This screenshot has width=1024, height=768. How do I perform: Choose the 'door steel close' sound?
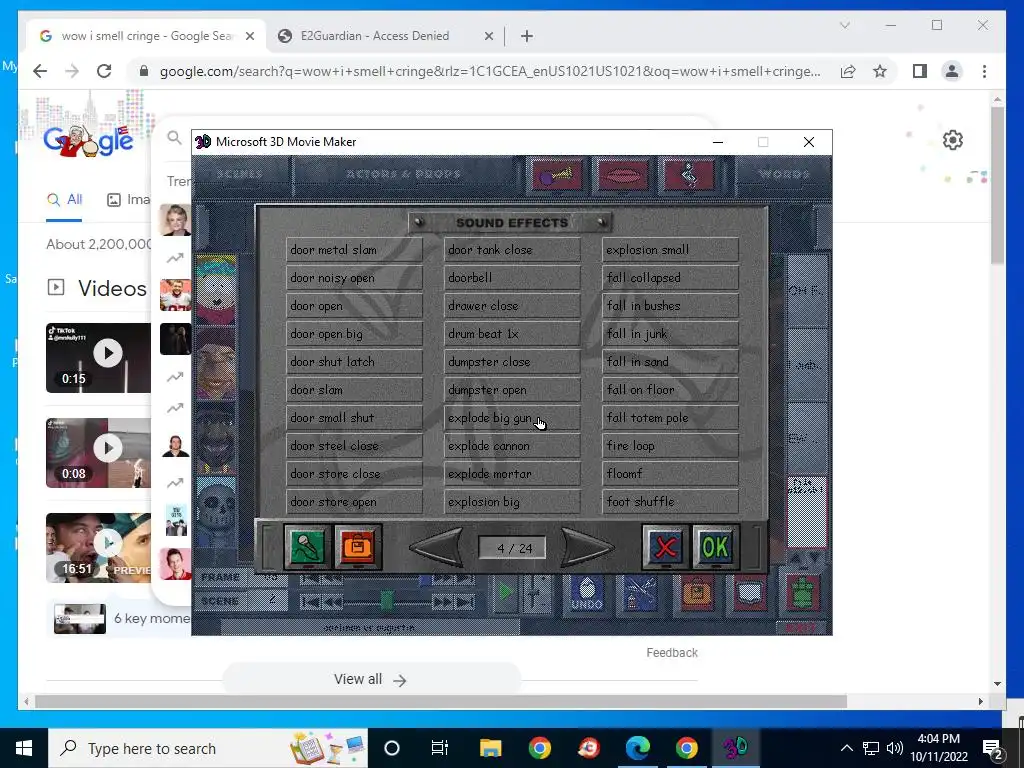355,446
